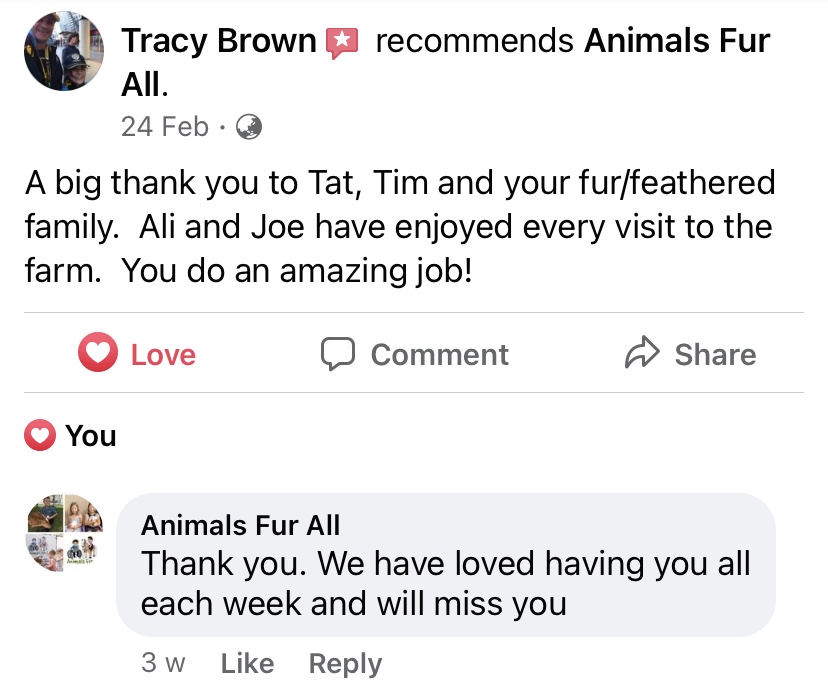Click the "3 w" comment timestamp
The width and height of the screenshot is (828, 690).
[163, 663]
